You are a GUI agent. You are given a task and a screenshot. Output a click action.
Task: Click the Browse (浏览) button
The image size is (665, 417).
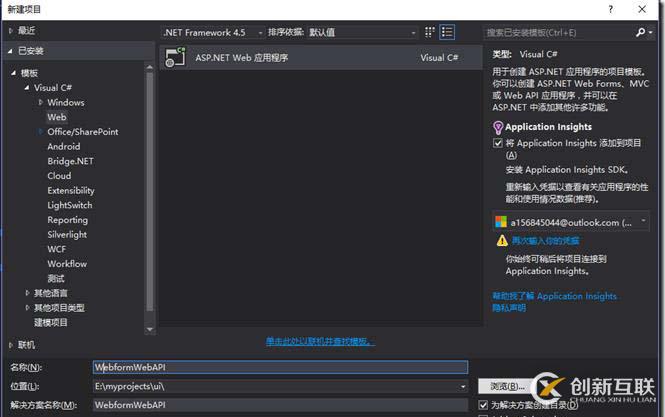click(x=507, y=386)
